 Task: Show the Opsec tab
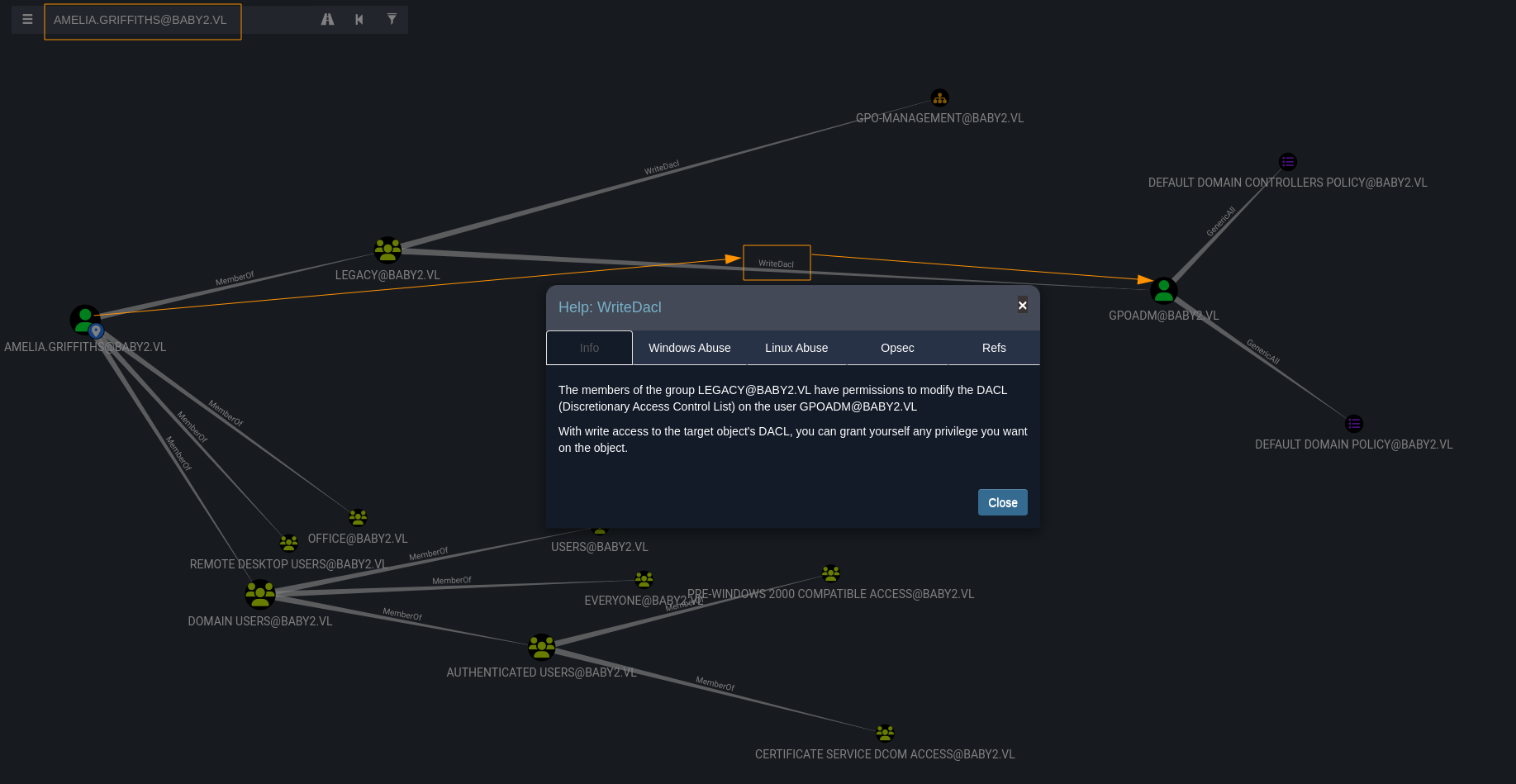896,348
